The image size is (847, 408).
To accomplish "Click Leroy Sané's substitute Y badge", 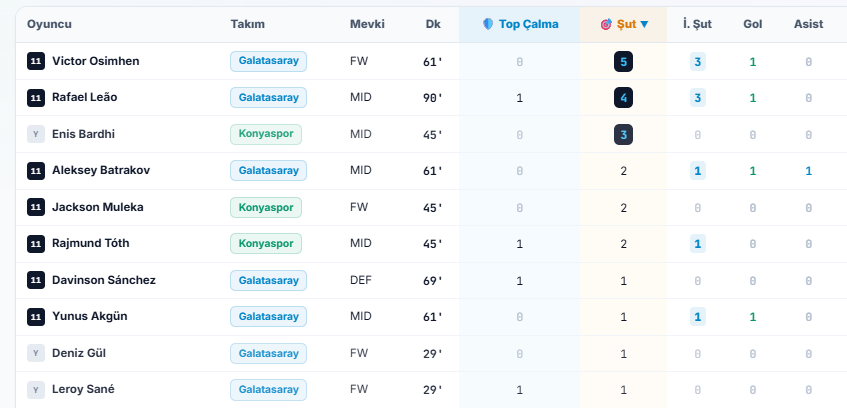I will tap(36, 390).
